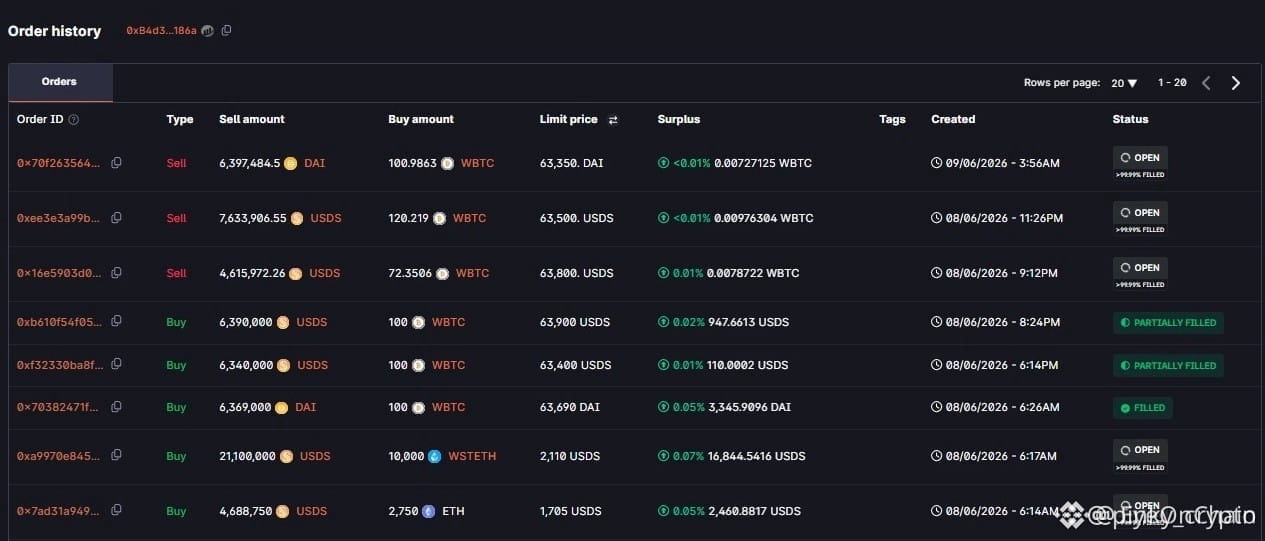Click PARTIALLY FILLED badge for 63,900 USDS order
Screen dimensions: 1265x541
click(x=1168, y=323)
